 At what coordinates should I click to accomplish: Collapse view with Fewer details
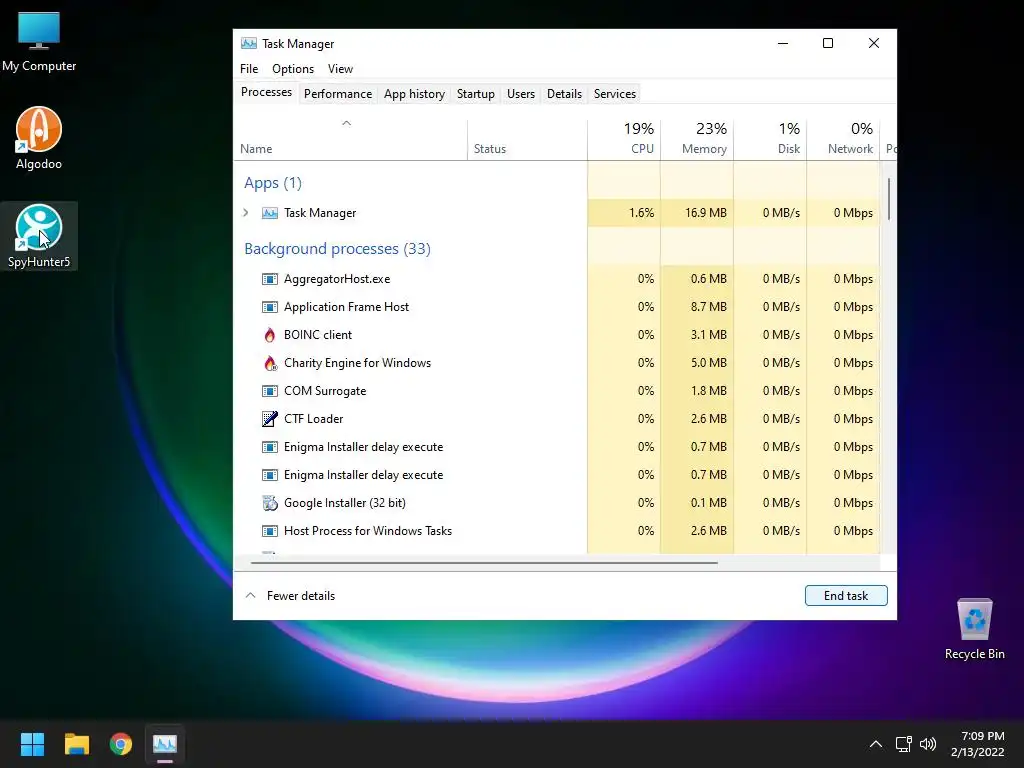[290, 596]
